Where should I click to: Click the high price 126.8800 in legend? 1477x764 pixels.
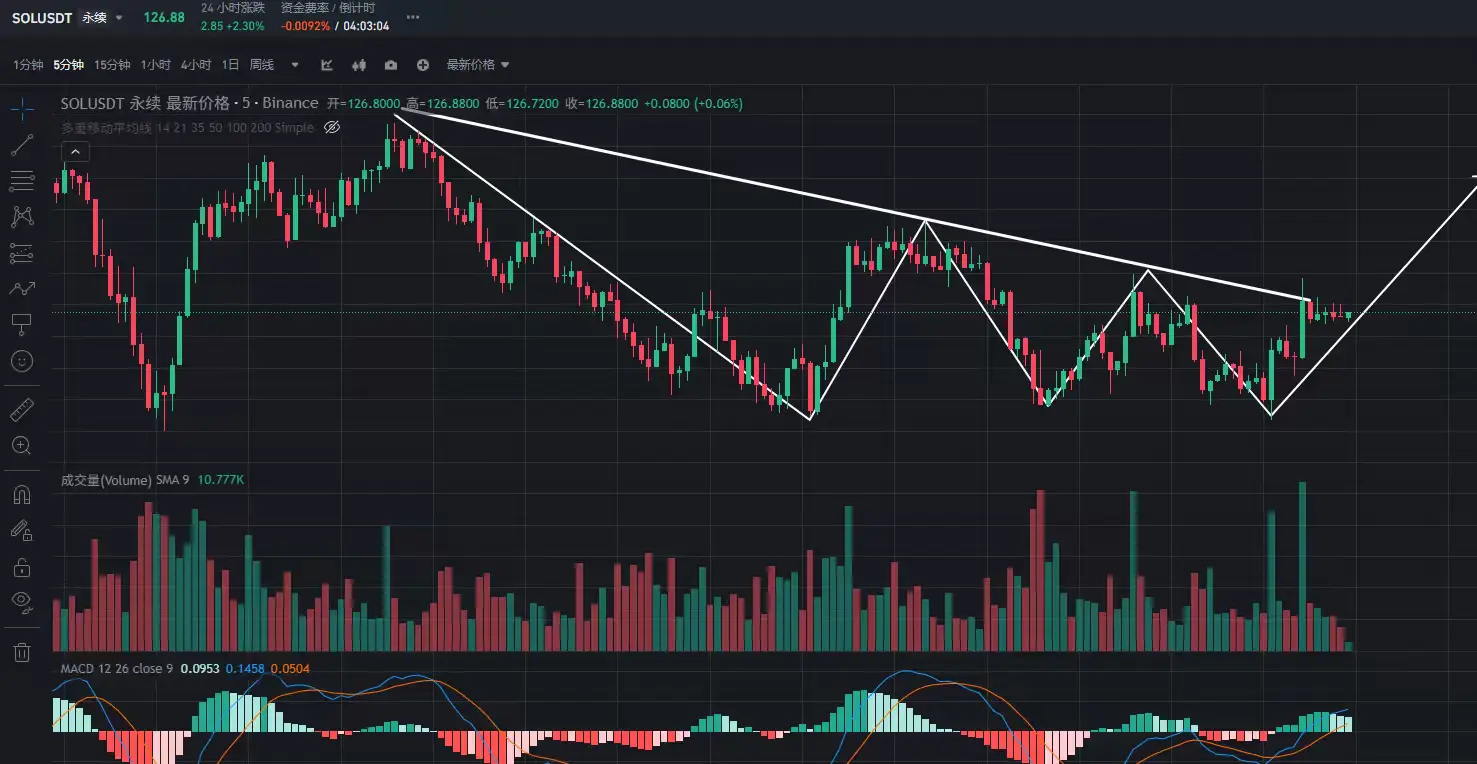452,103
